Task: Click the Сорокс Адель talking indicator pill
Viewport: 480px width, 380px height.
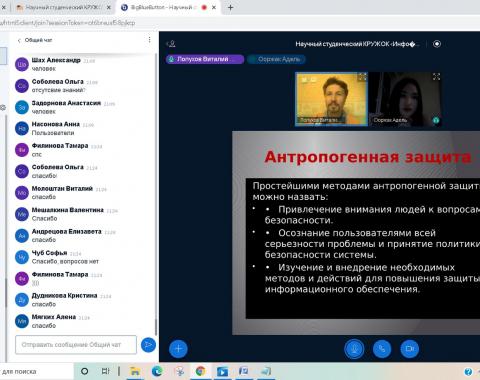Action: pyautogui.click(x=276, y=59)
